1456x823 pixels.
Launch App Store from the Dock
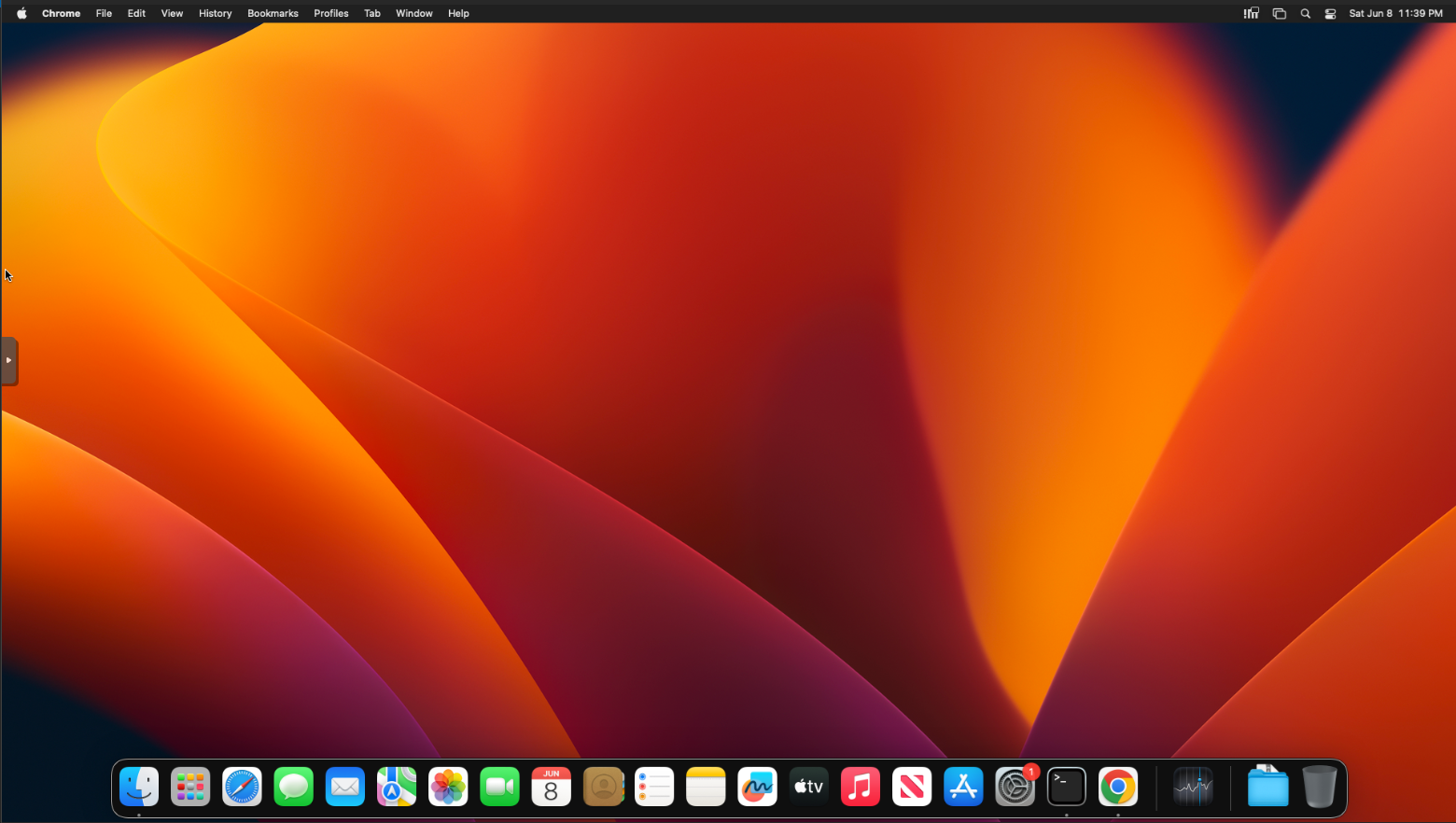click(963, 787)
